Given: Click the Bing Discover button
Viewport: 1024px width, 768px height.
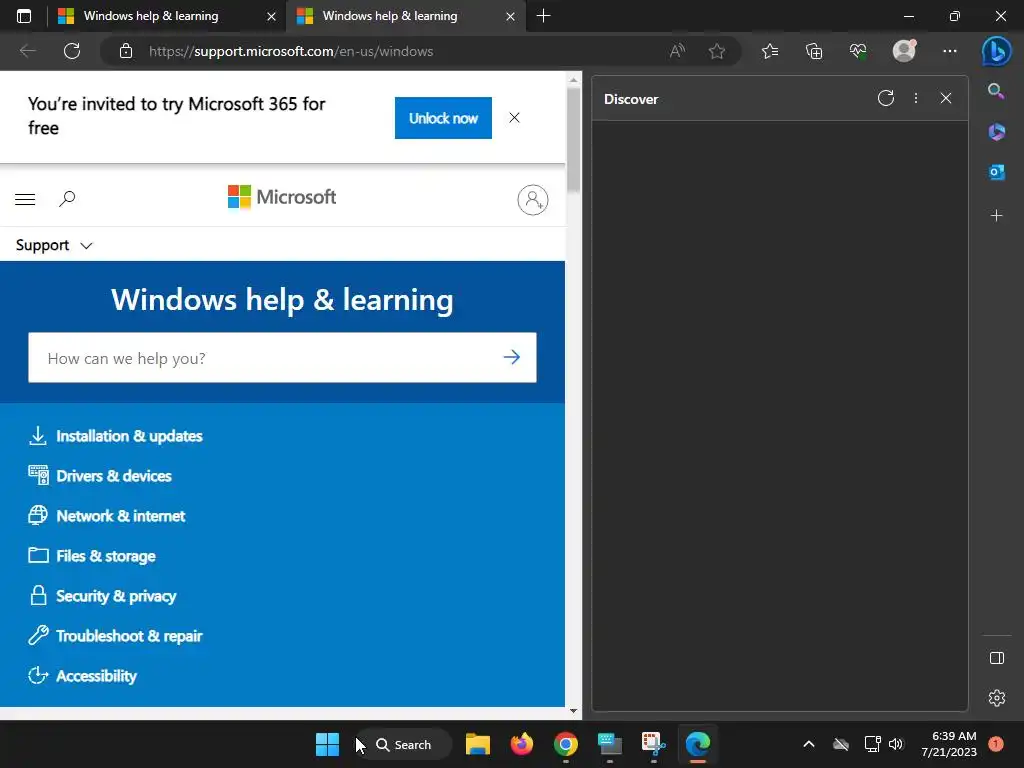Looking at the screenshot, I should [997, 51].
